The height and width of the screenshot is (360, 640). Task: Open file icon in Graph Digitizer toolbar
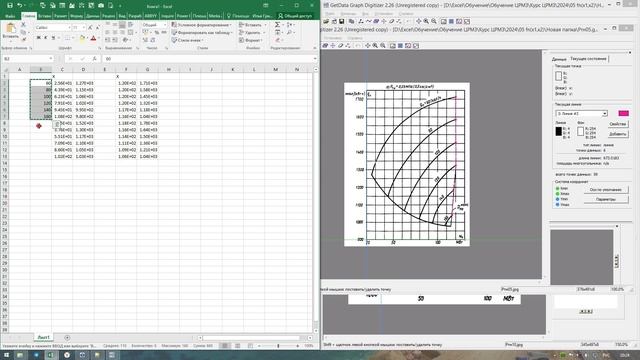(326, 21)
